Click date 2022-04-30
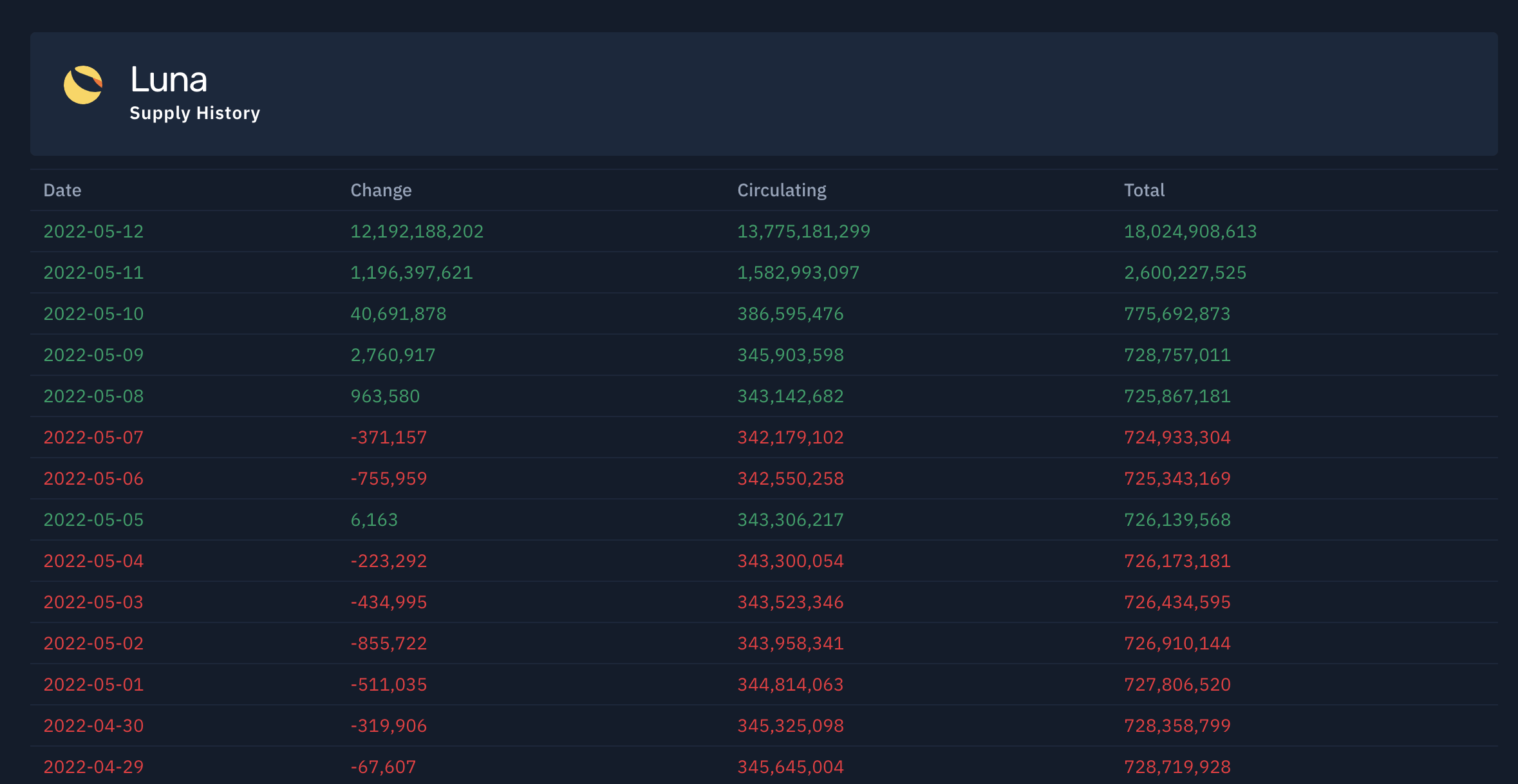The width and height of the screenshot is (1518, 784). click(93, 726)
